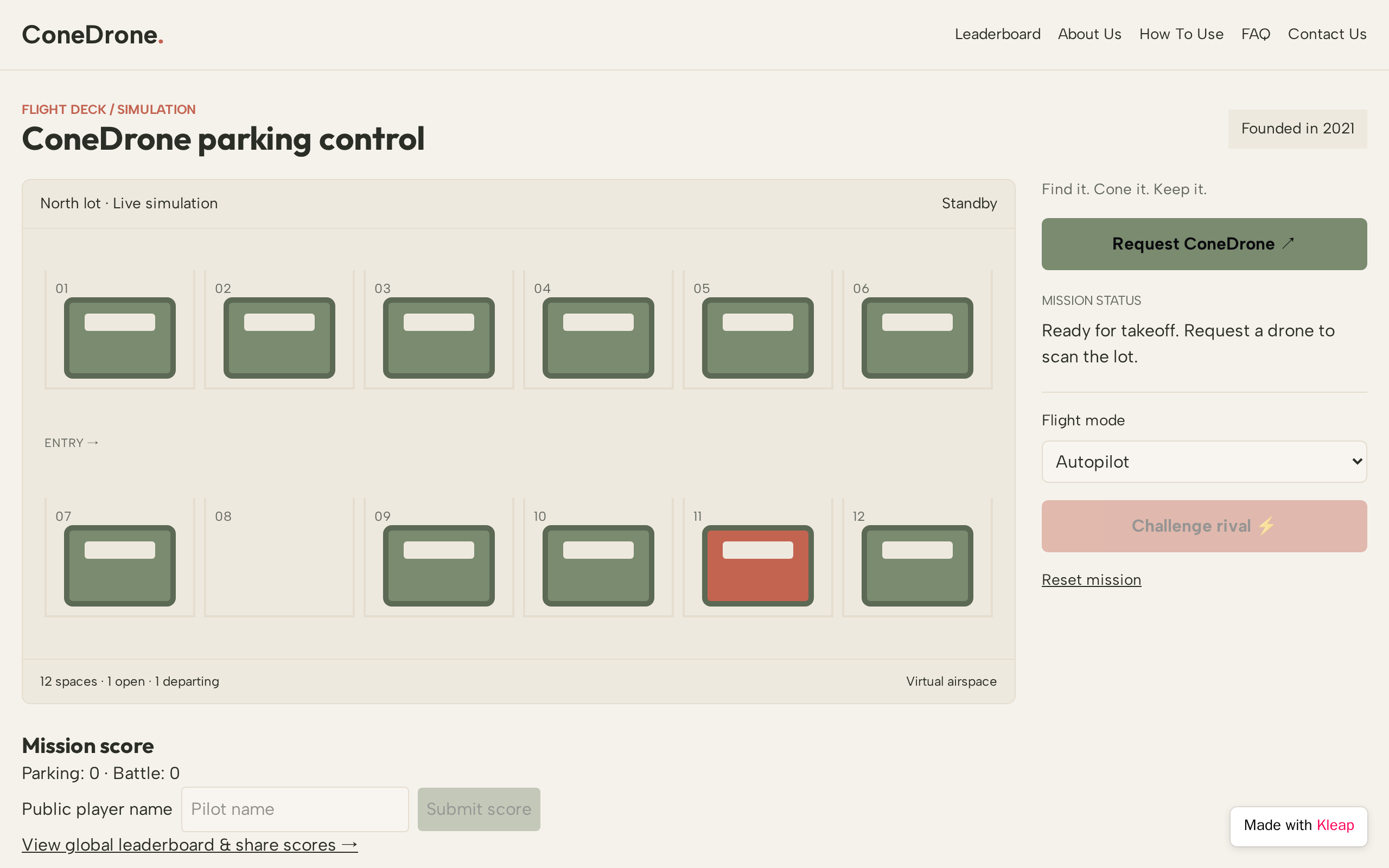Open the global leaderboard & share scores link
This screenshot has width=1389, height=868.
click(190, 845)
